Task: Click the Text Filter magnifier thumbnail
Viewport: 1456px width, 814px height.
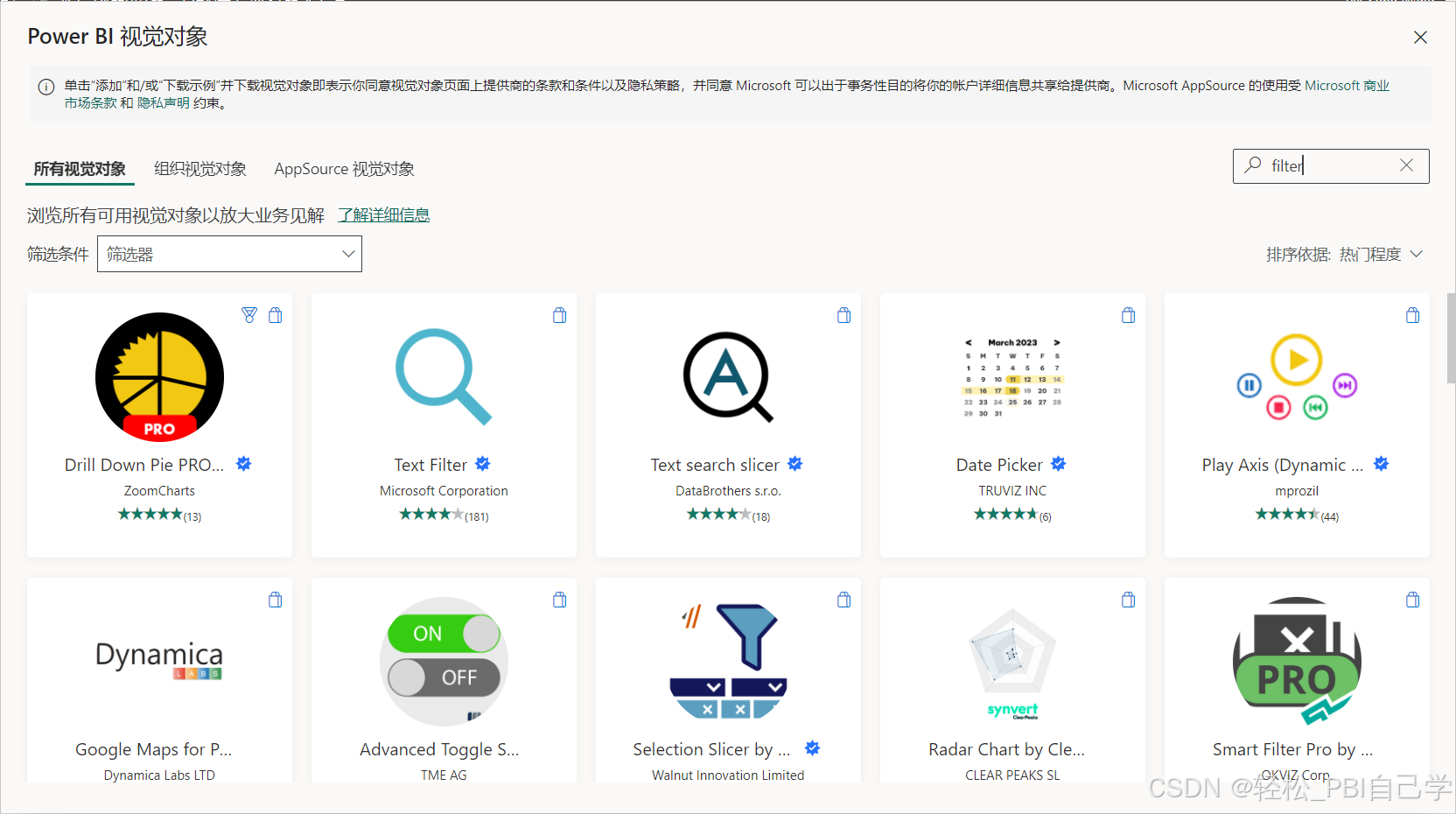Action: pos(444,376)
